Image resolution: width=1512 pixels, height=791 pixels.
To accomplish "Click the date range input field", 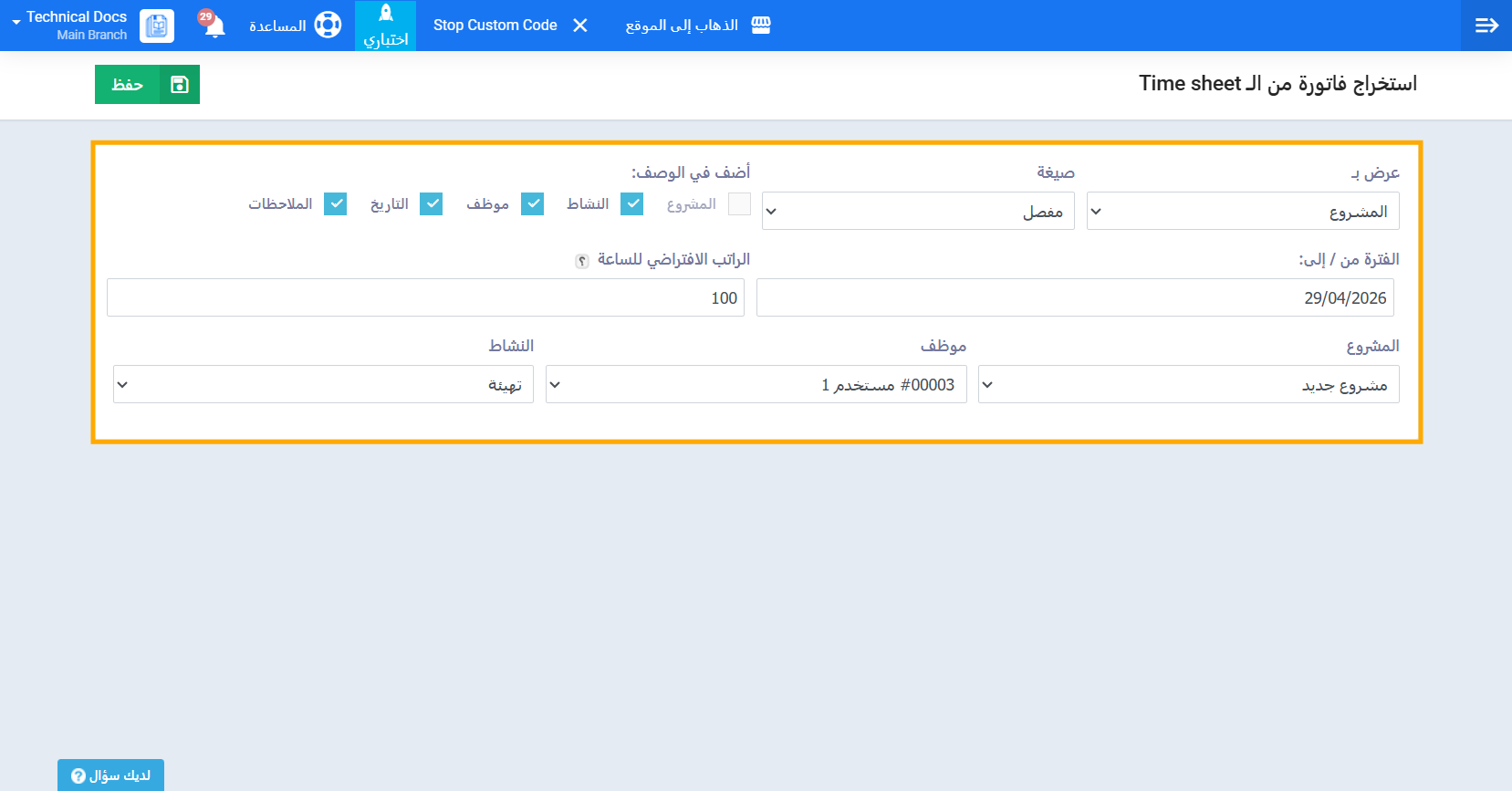I will 1074,298.
